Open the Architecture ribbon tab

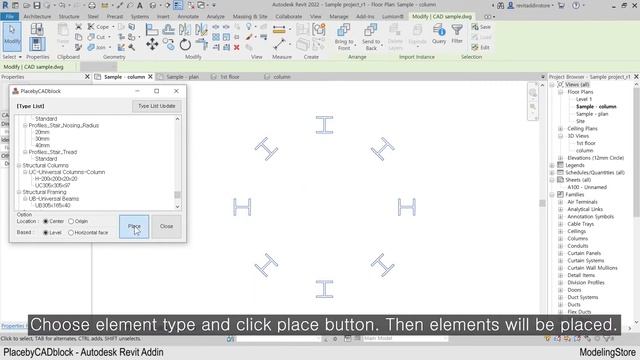coord(37,16)
